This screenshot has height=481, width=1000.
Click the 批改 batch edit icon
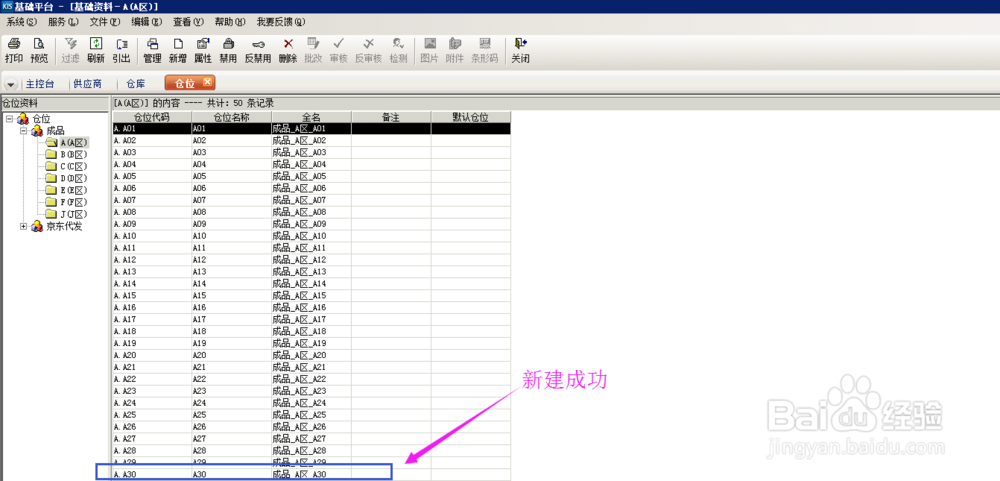[313, 51]
